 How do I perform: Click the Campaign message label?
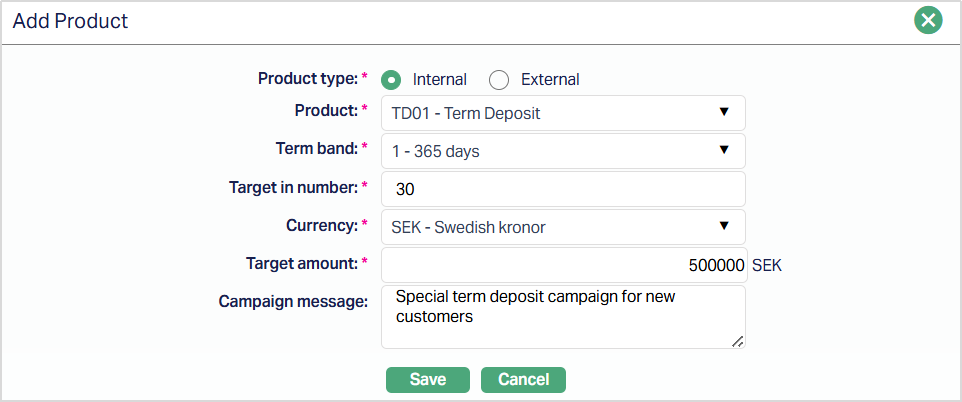point(294,301)
